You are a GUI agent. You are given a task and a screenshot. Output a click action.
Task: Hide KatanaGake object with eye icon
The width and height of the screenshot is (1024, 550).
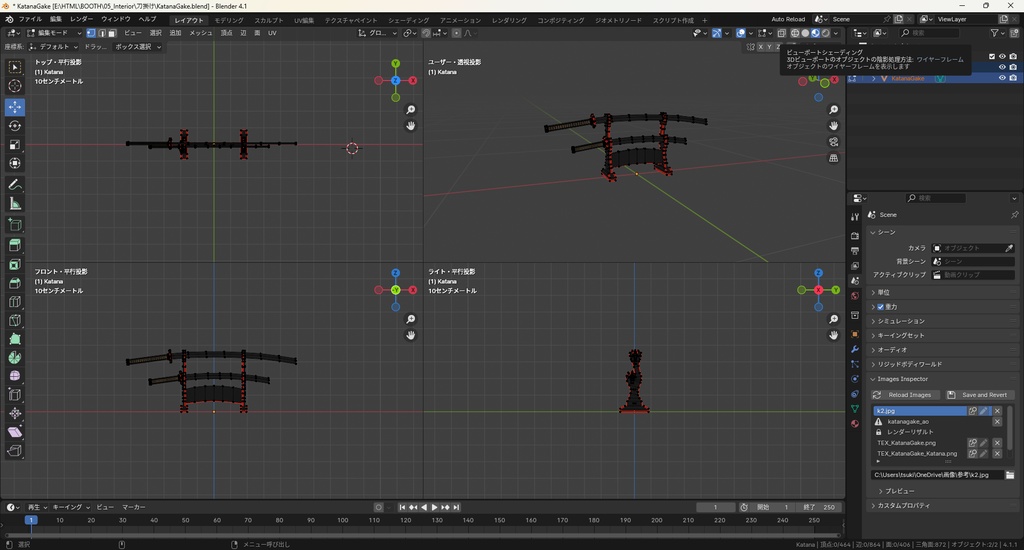1002,78
